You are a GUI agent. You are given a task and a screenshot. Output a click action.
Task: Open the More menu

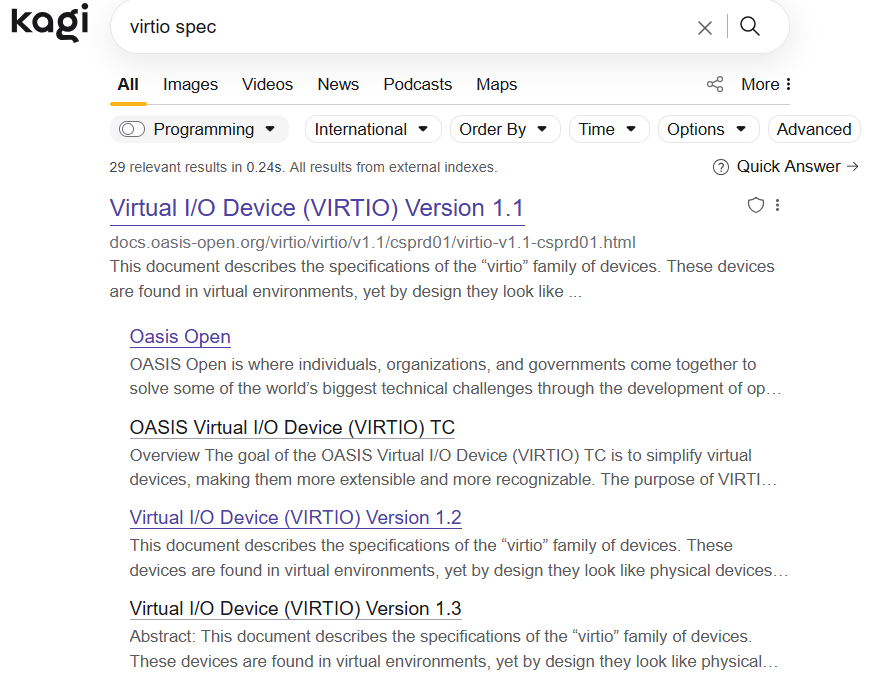[x=766, y=85]
